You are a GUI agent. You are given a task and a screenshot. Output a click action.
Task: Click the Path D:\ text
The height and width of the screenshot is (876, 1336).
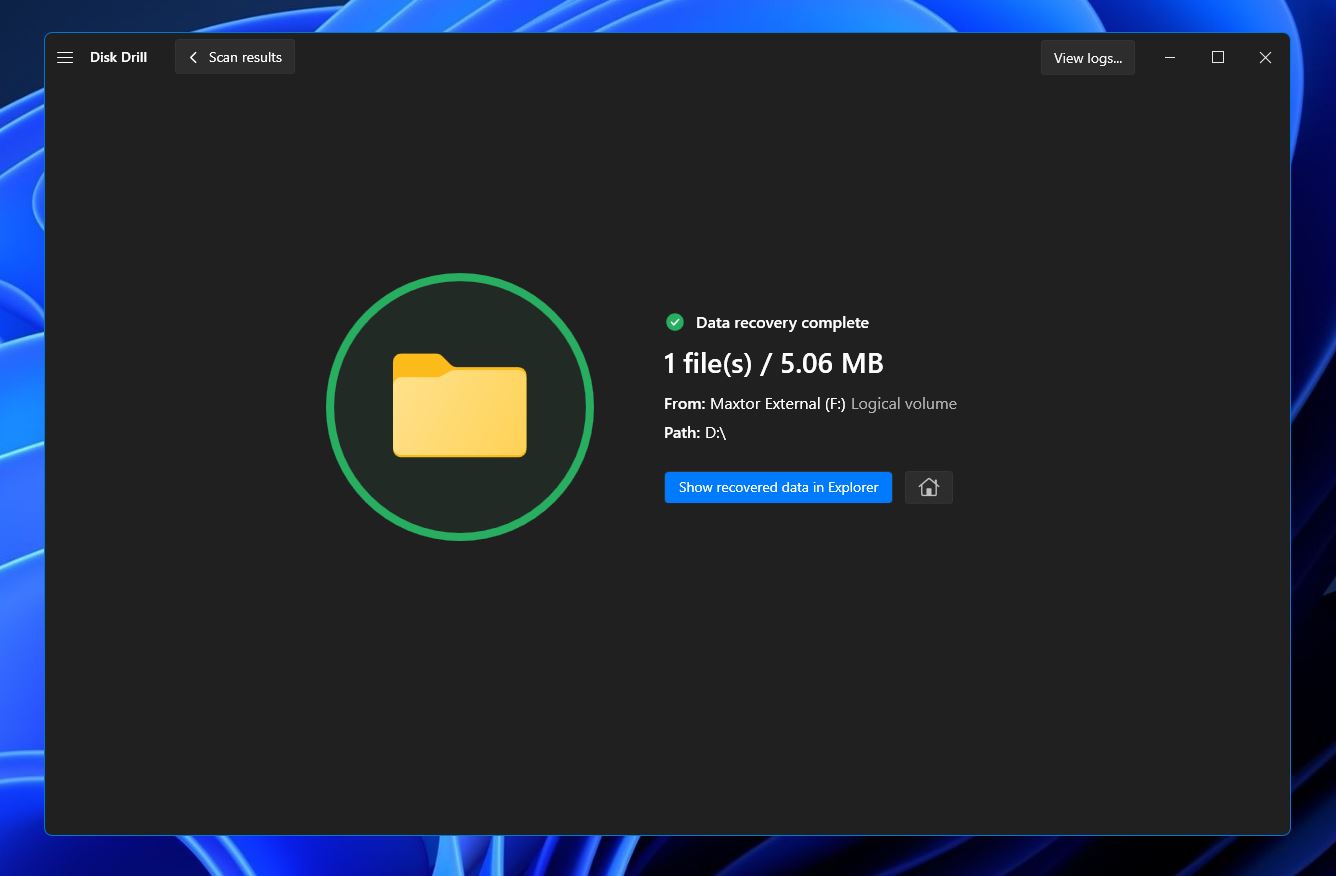tap(695, 433)
